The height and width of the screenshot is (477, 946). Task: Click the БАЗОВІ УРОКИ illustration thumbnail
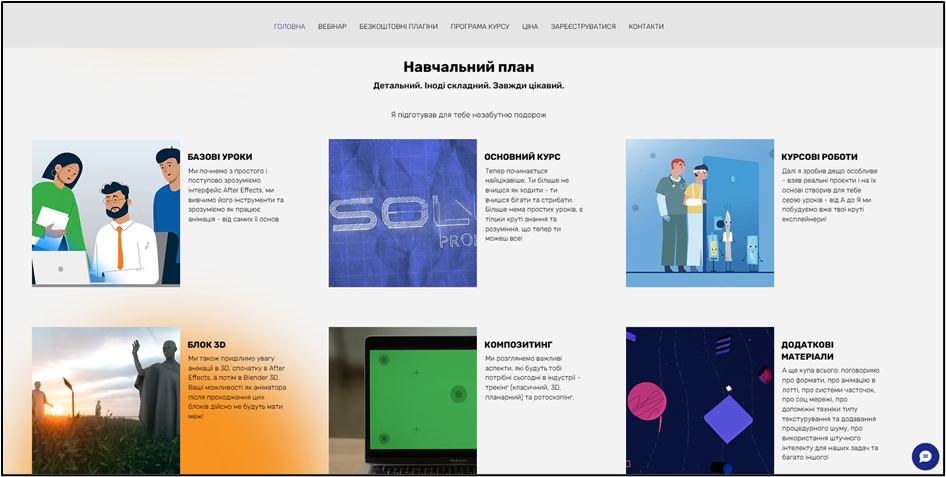coord(106,213)
